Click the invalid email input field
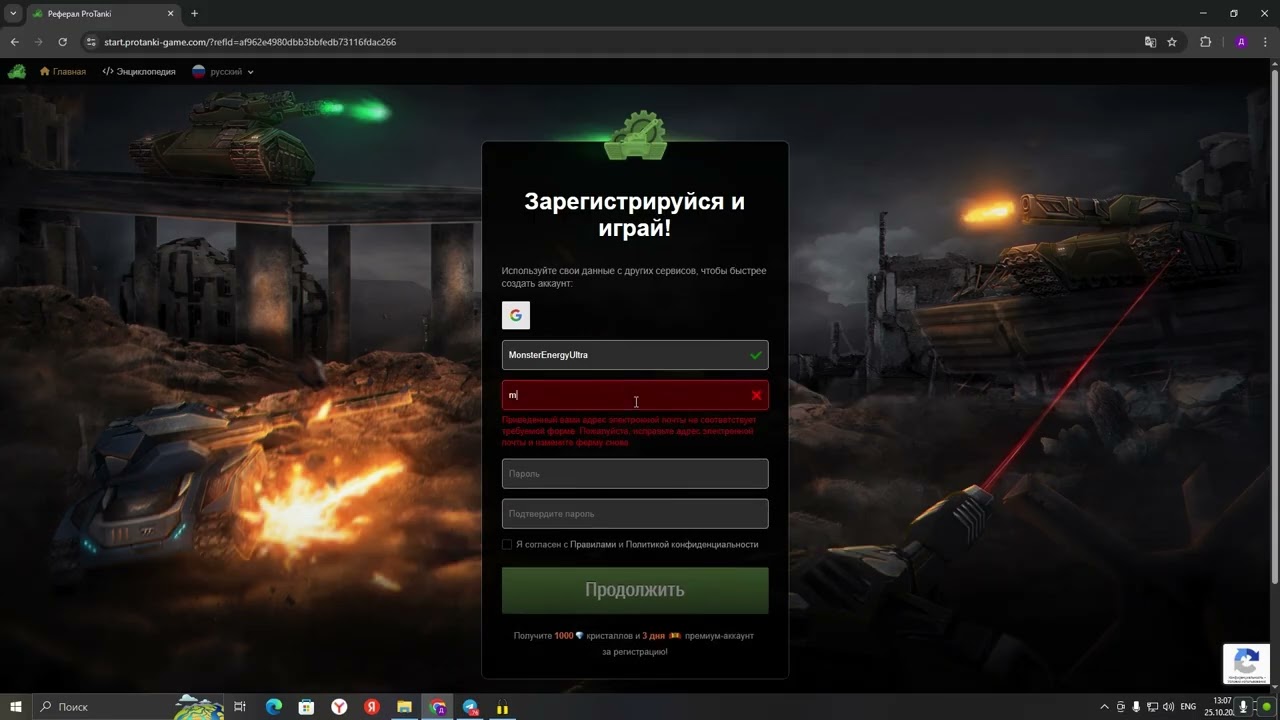The image size is (1280, 720). click(635, 395)
